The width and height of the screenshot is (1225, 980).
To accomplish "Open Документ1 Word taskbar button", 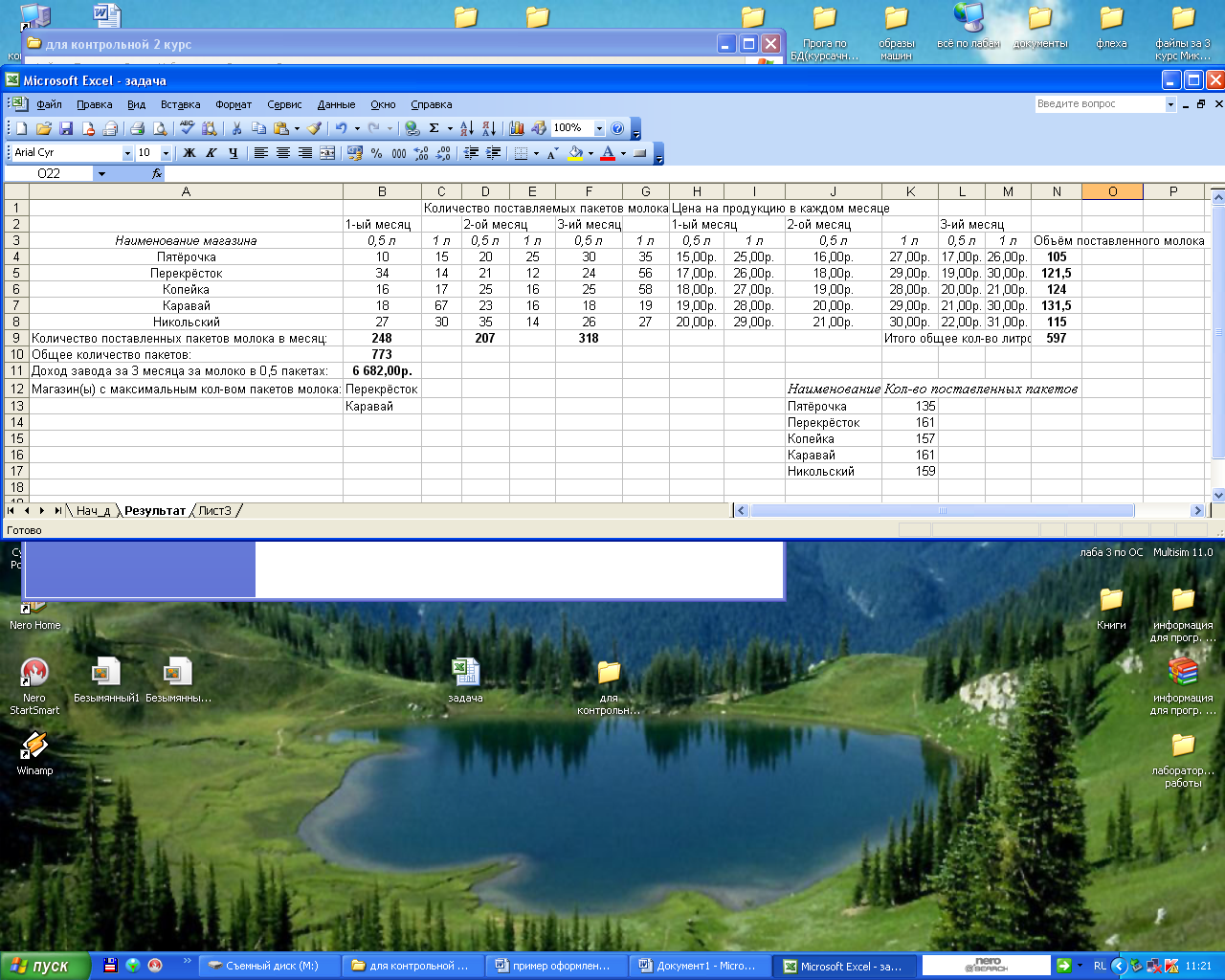I will tap(699, 966).
